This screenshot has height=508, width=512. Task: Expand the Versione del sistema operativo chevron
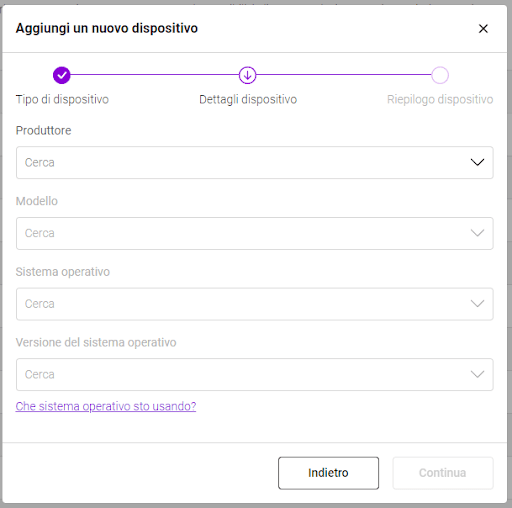(x=477, y=374)
